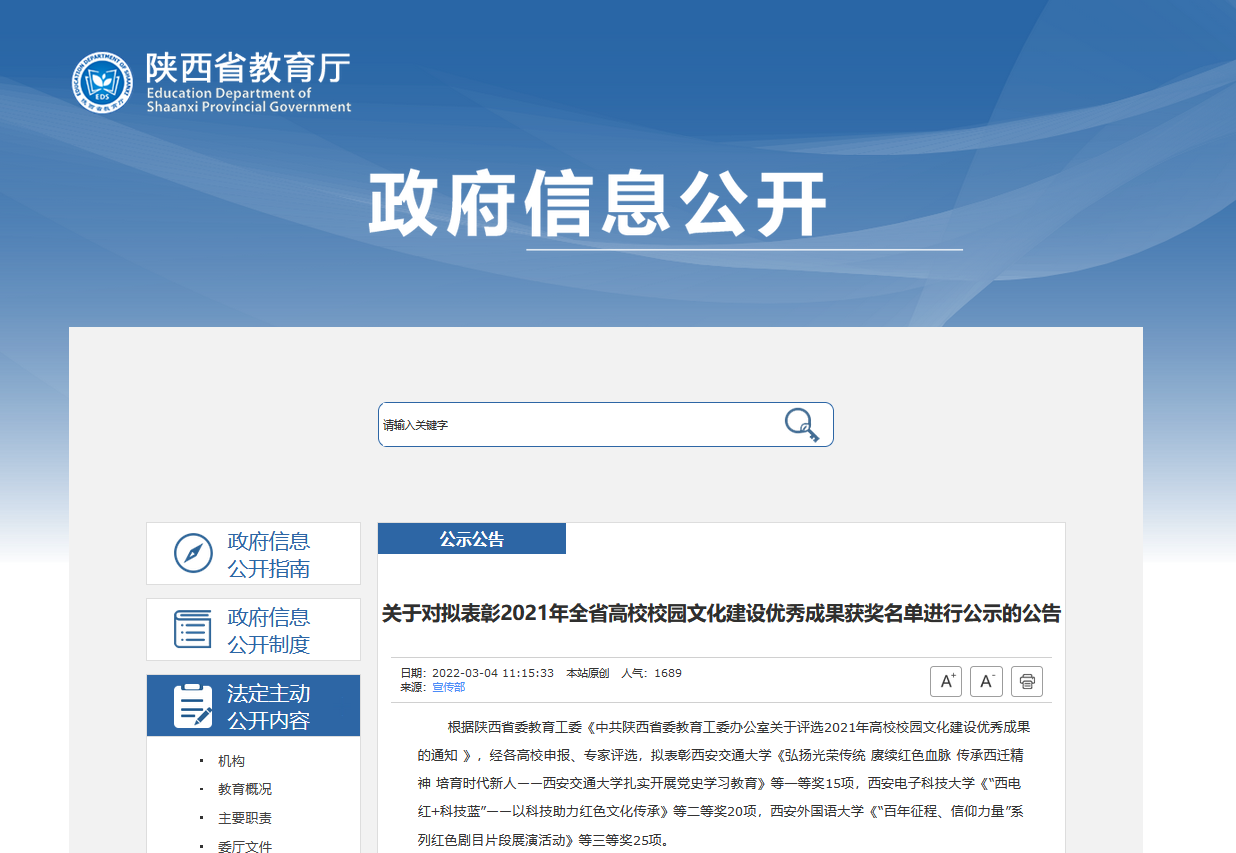The width and height of the screenshot is (1236, 853).
Task: Select 机构 in the sidebar list
Action: [231, 761]
